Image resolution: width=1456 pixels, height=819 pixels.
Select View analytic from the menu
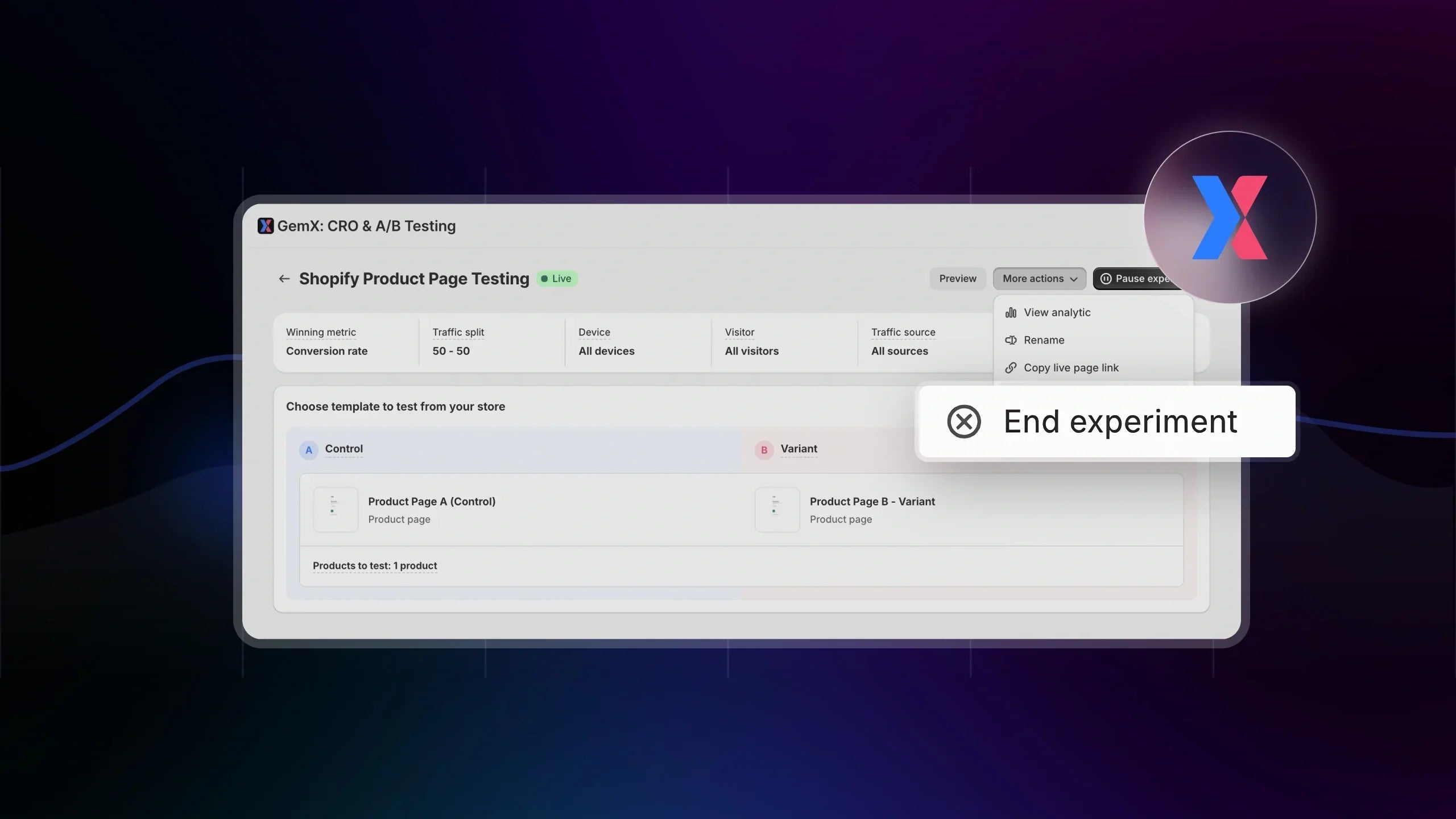click(x=1057, y=312)
